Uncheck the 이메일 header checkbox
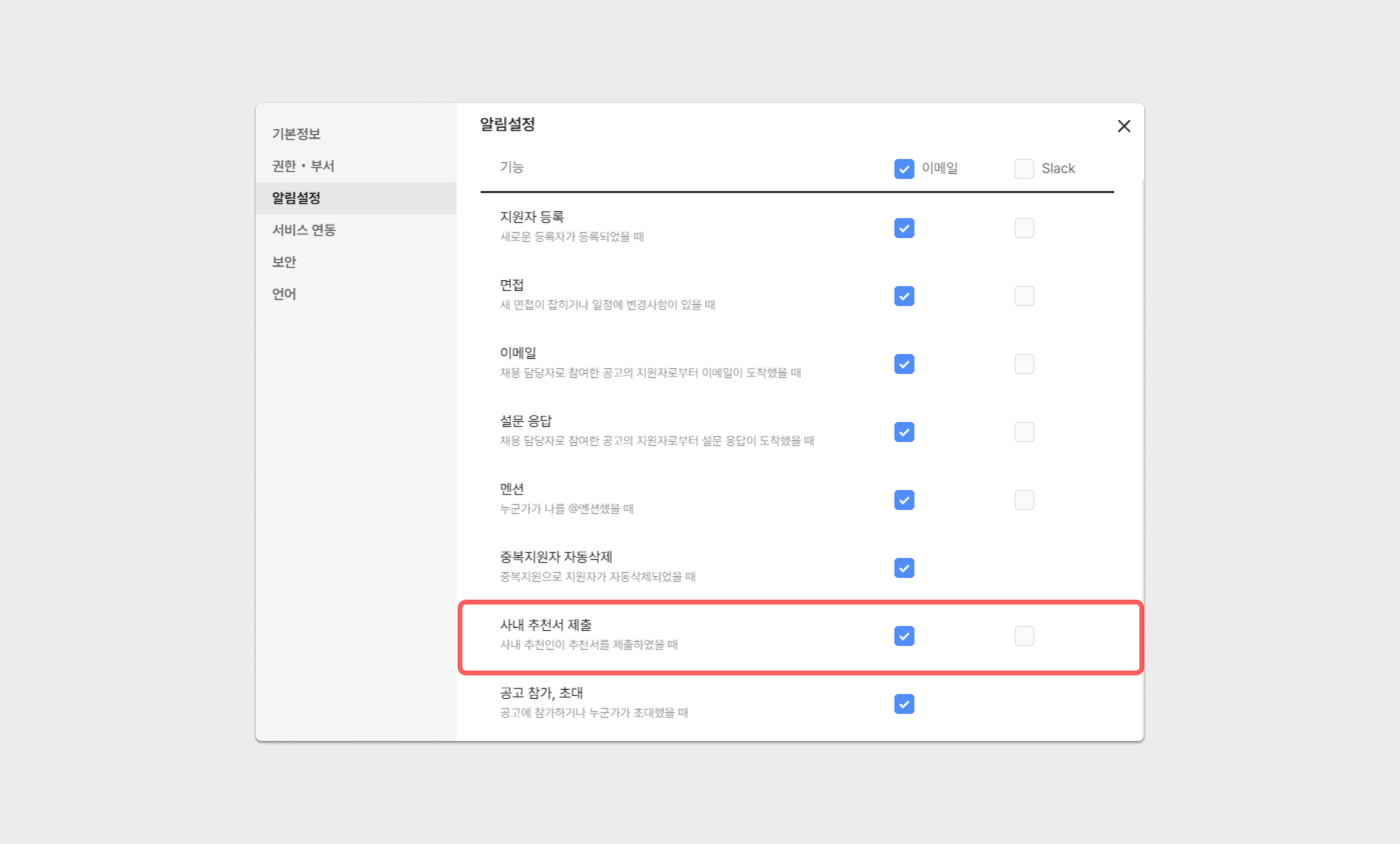 (904, 169)
